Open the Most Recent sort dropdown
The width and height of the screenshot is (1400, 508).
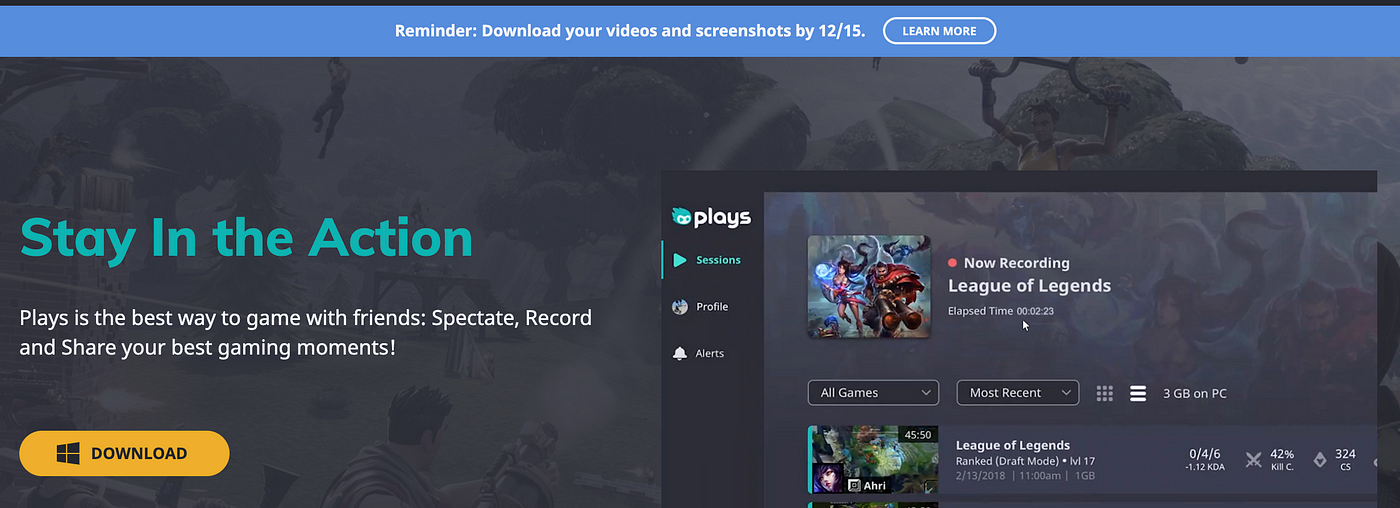pos(1017,393)
